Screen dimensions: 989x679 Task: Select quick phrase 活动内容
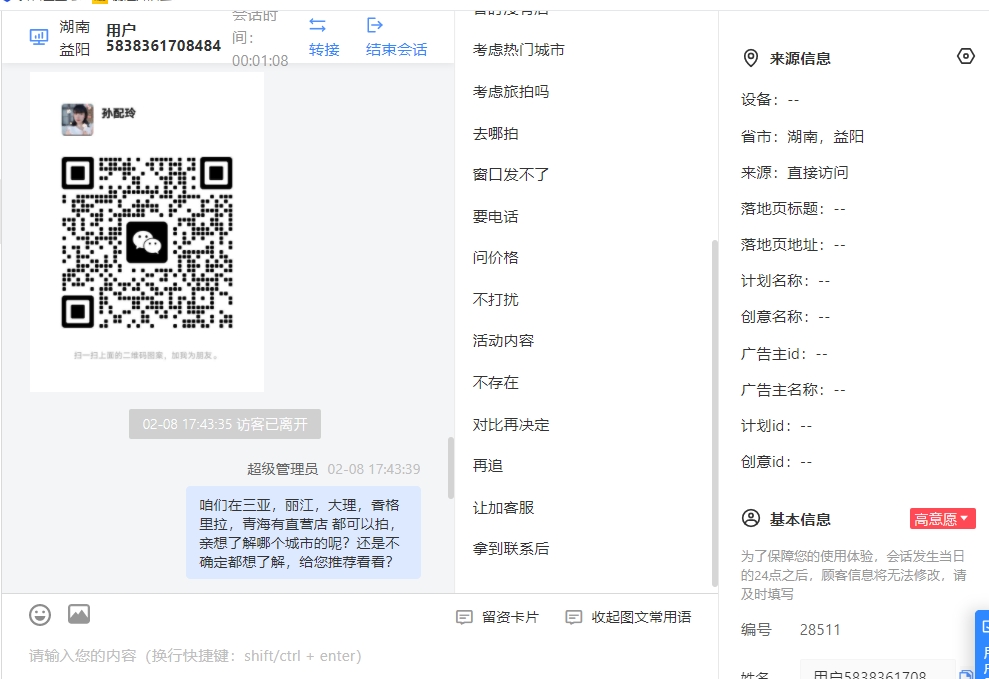coord(503,341)
